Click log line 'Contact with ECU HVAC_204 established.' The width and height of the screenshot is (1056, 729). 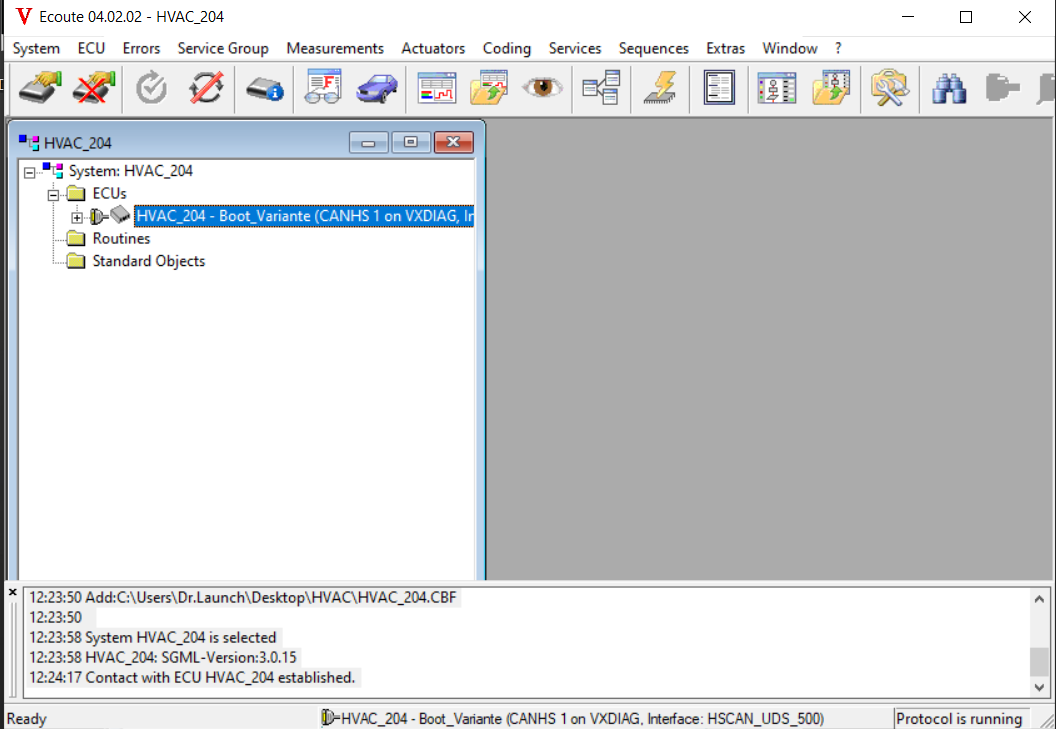(x=192, y=677)
